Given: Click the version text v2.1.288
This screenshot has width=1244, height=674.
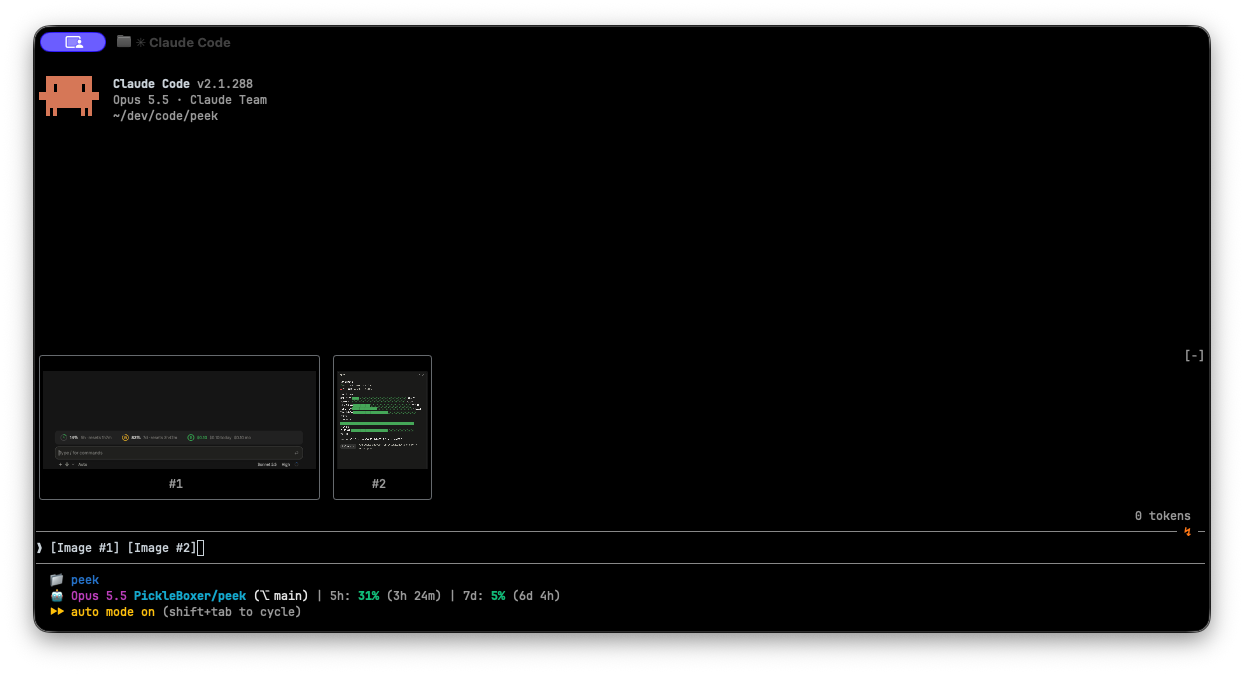Looking at the screenshot, I should (225, 84).
